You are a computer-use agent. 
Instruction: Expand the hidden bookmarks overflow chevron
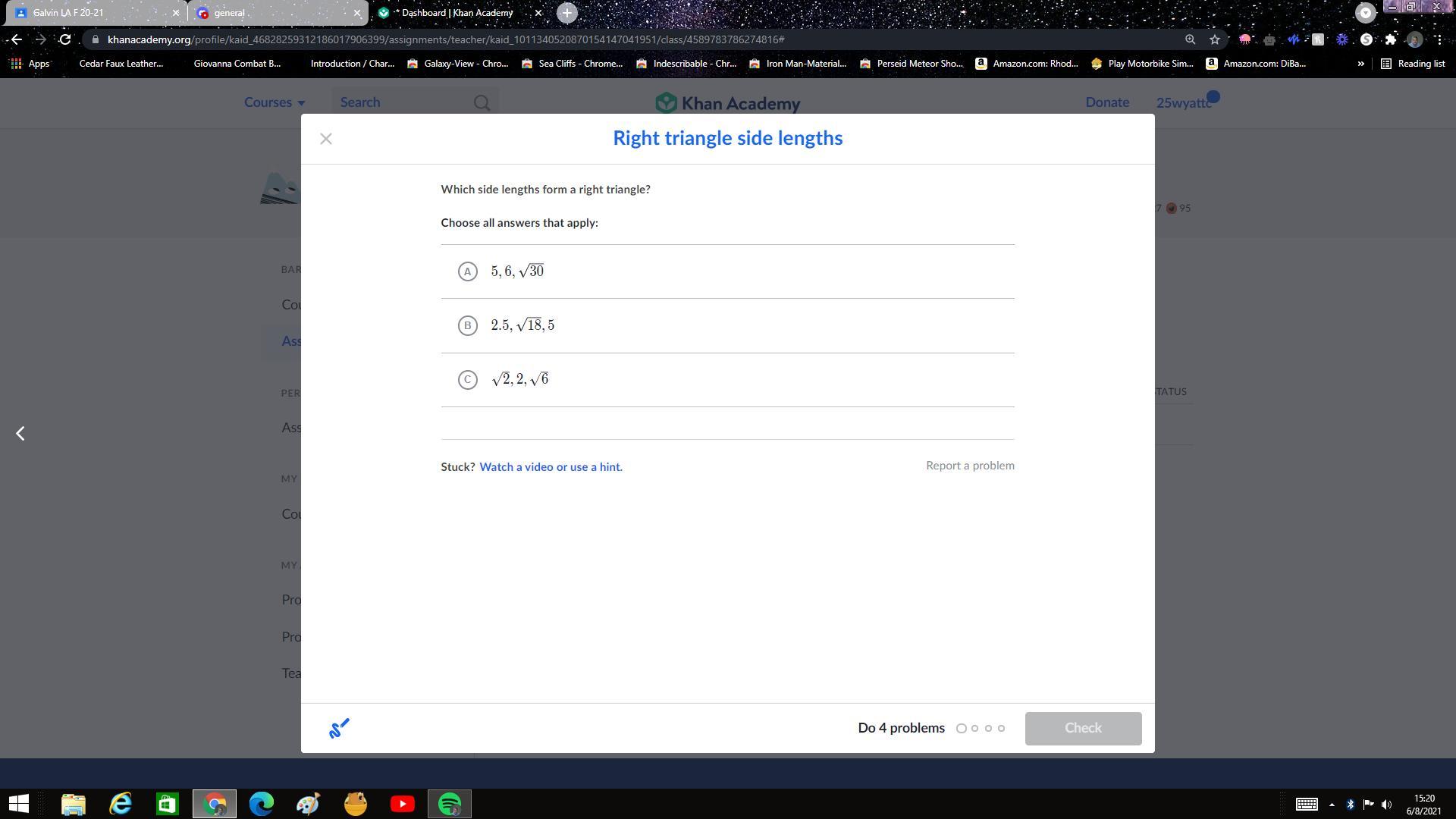[x=1360, y=64]
